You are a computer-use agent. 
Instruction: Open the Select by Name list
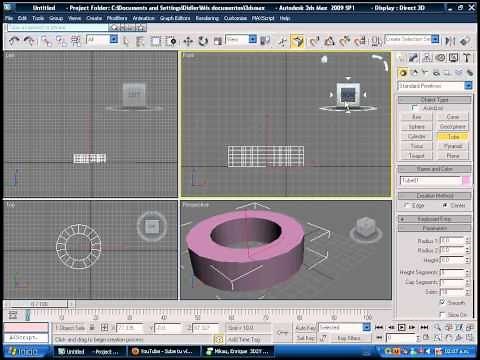[x=140, y=41]
